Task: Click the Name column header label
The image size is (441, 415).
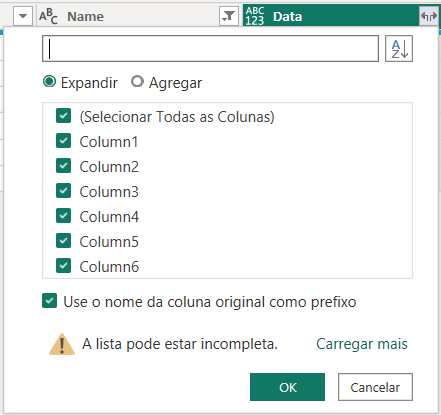Action: [x=85, y=16]
